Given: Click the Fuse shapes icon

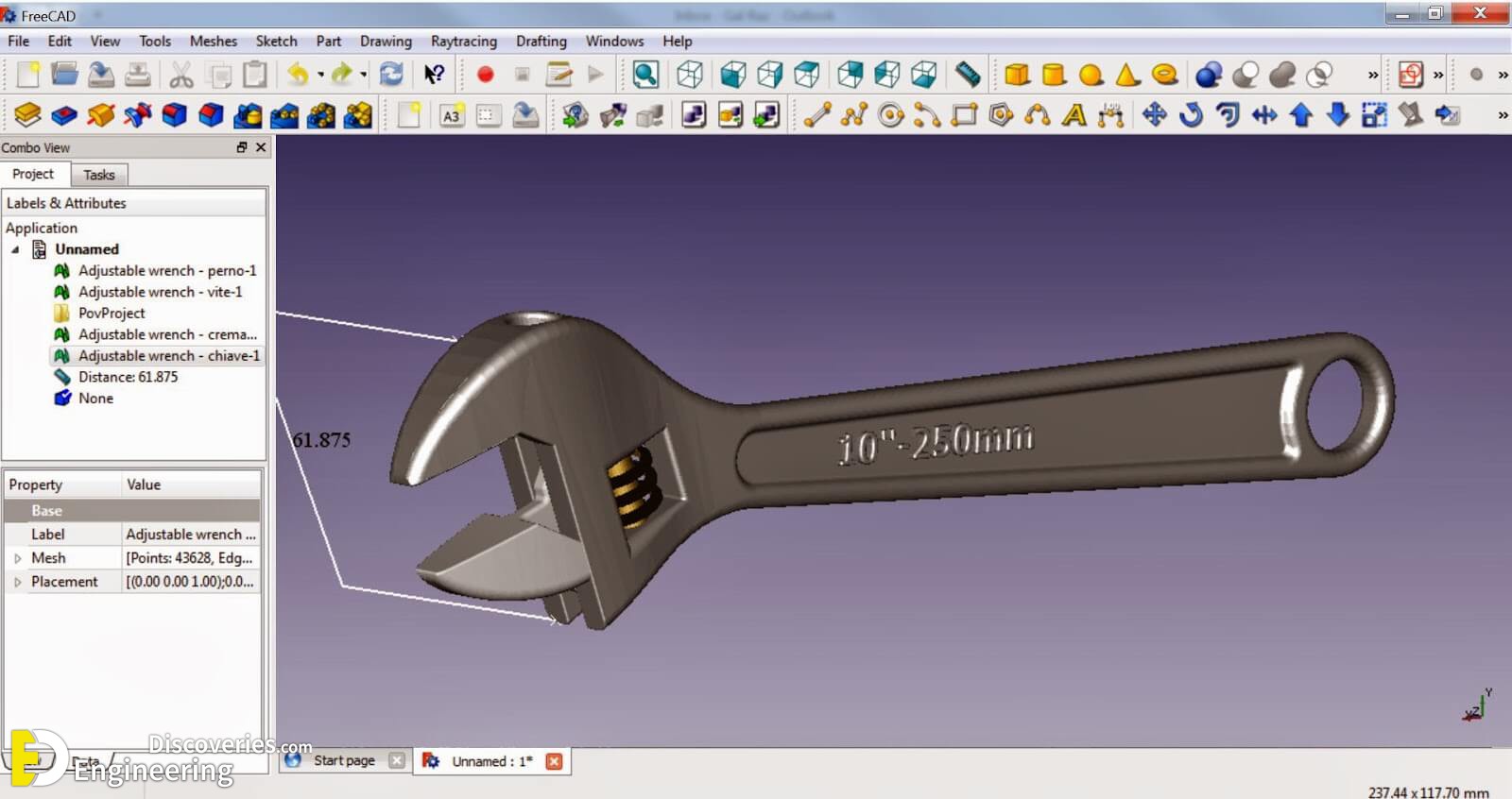Looking at the screenshot, I should (x=1282, y=74).
